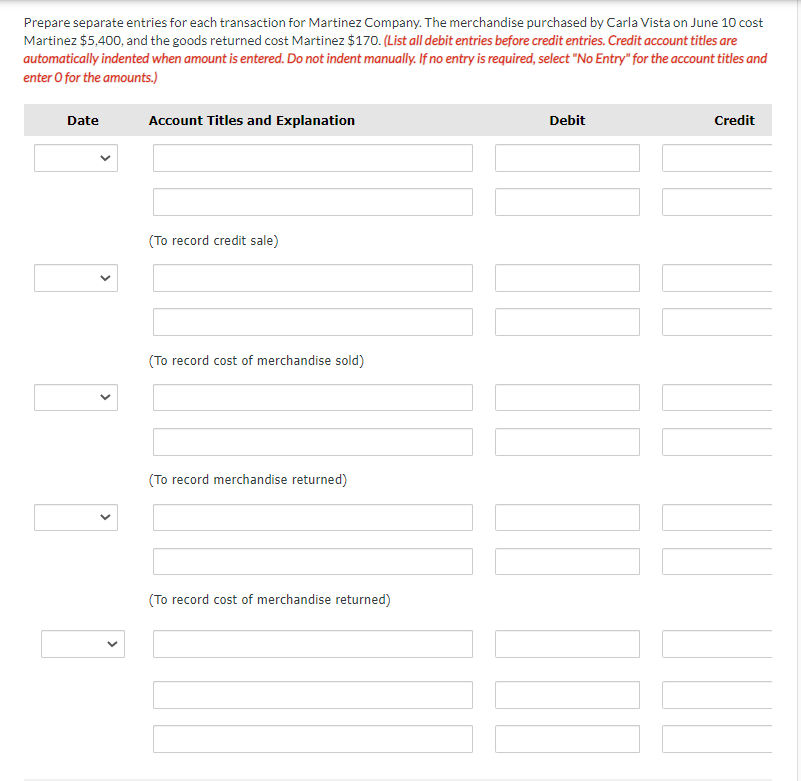
Task: Click the Debit column header
Action: click(x=567, y=120)
